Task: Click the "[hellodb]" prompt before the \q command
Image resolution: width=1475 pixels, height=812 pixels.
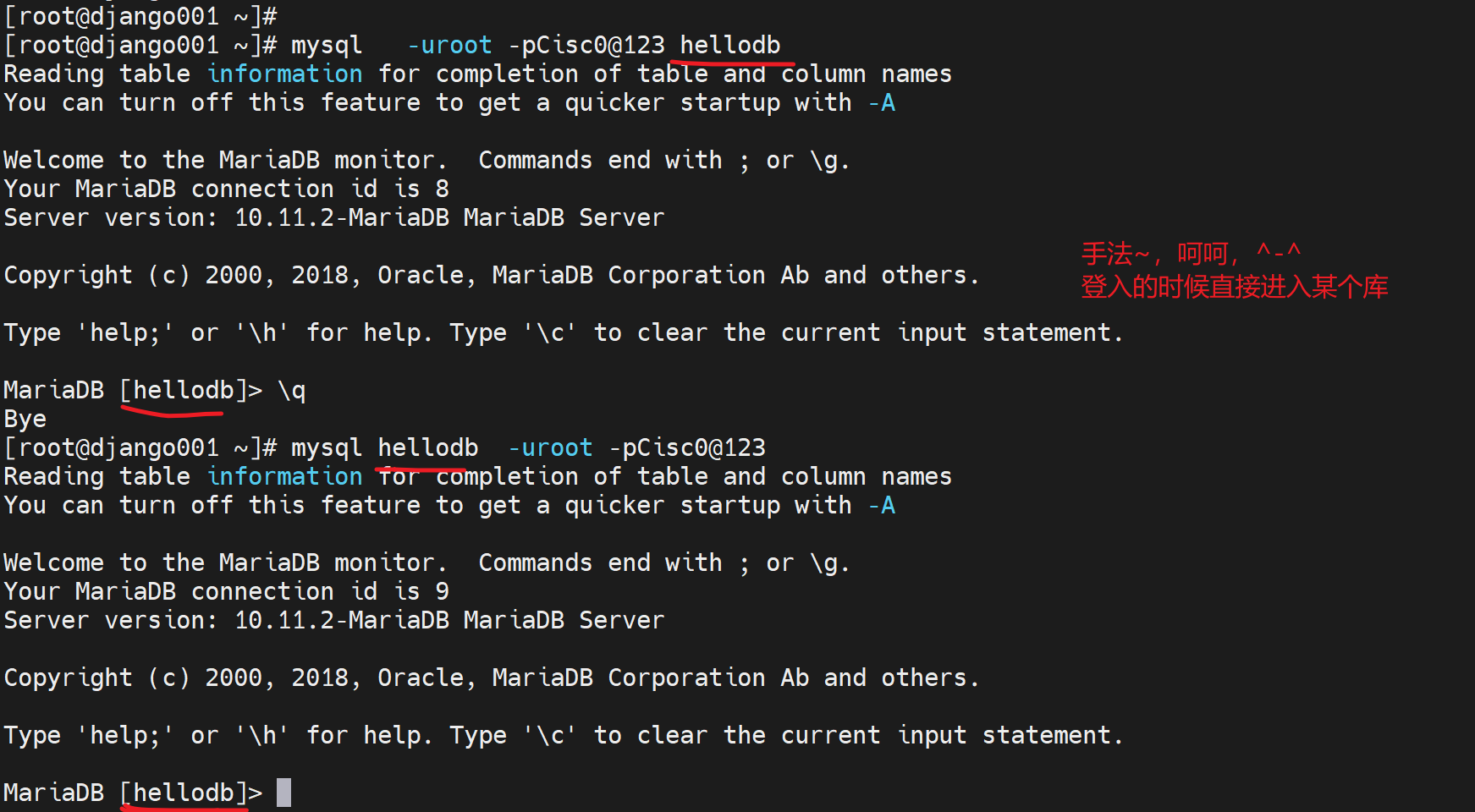Action: tap(184, 390)
